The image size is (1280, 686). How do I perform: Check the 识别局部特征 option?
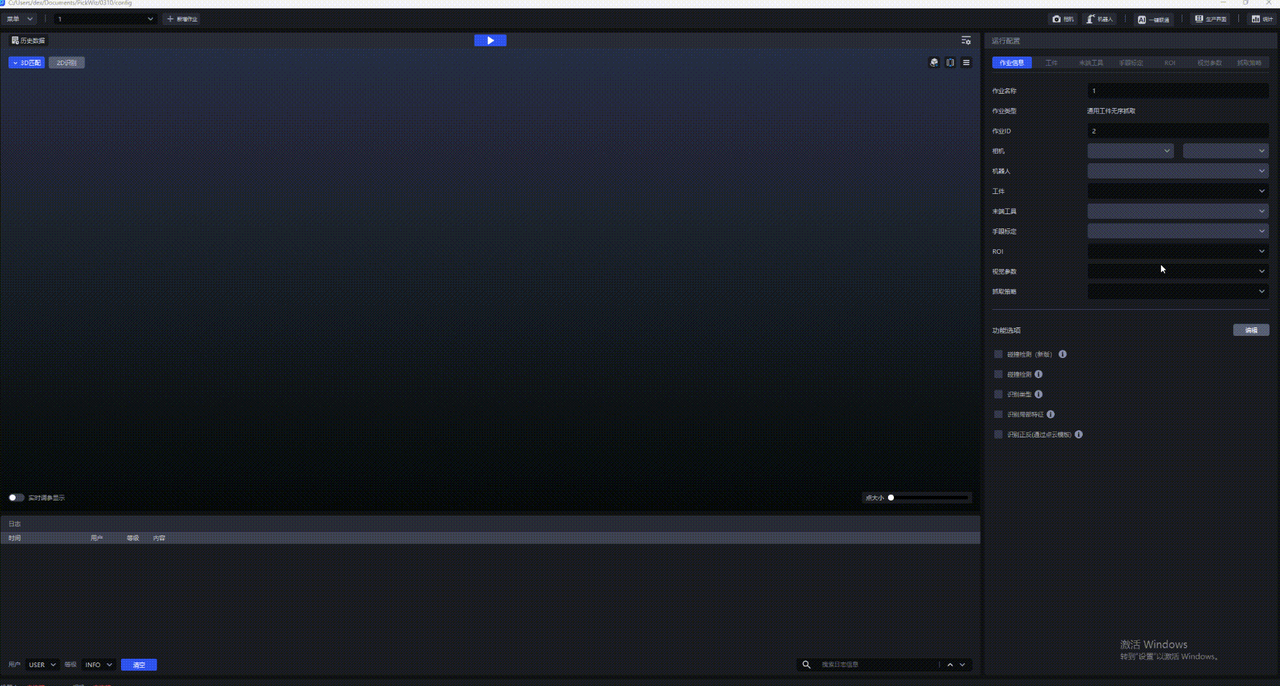click(x=998, y=414)
